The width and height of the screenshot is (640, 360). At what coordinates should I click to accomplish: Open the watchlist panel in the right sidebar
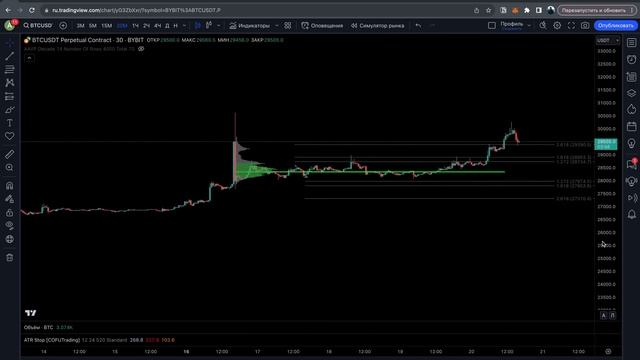pyautogui.click(x=631, y=42)
